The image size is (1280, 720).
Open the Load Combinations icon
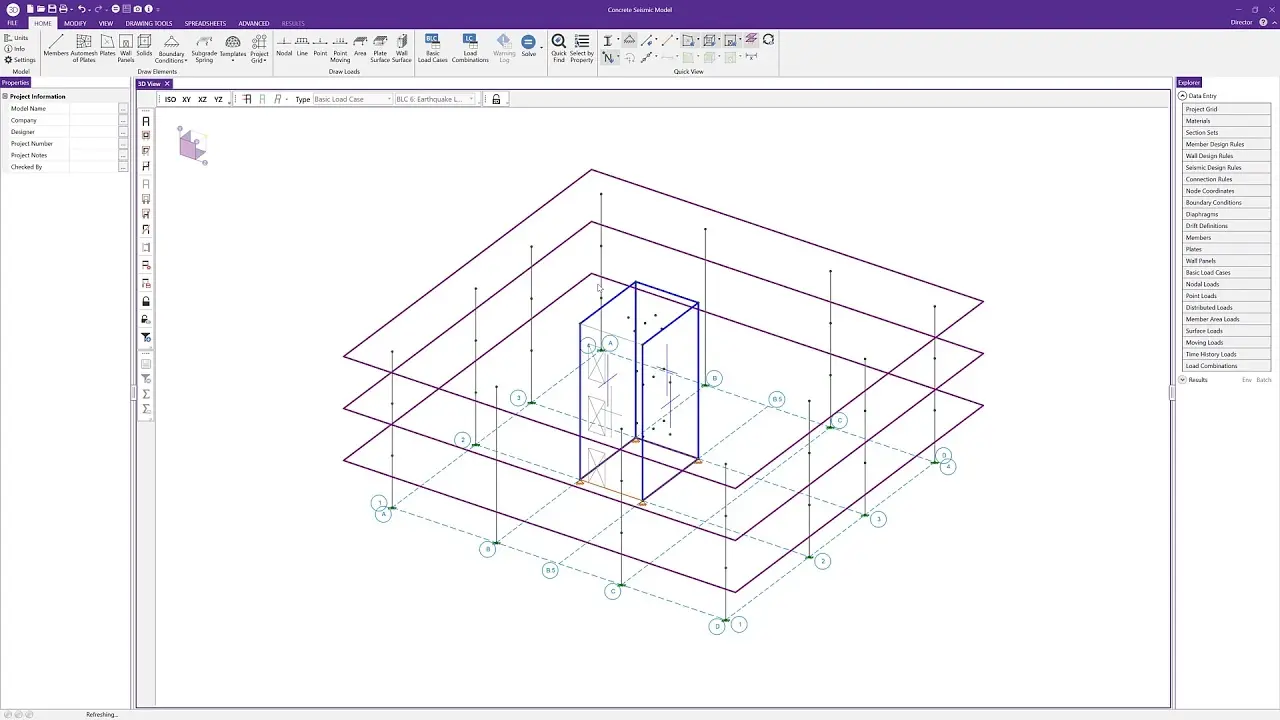[470, 49]
